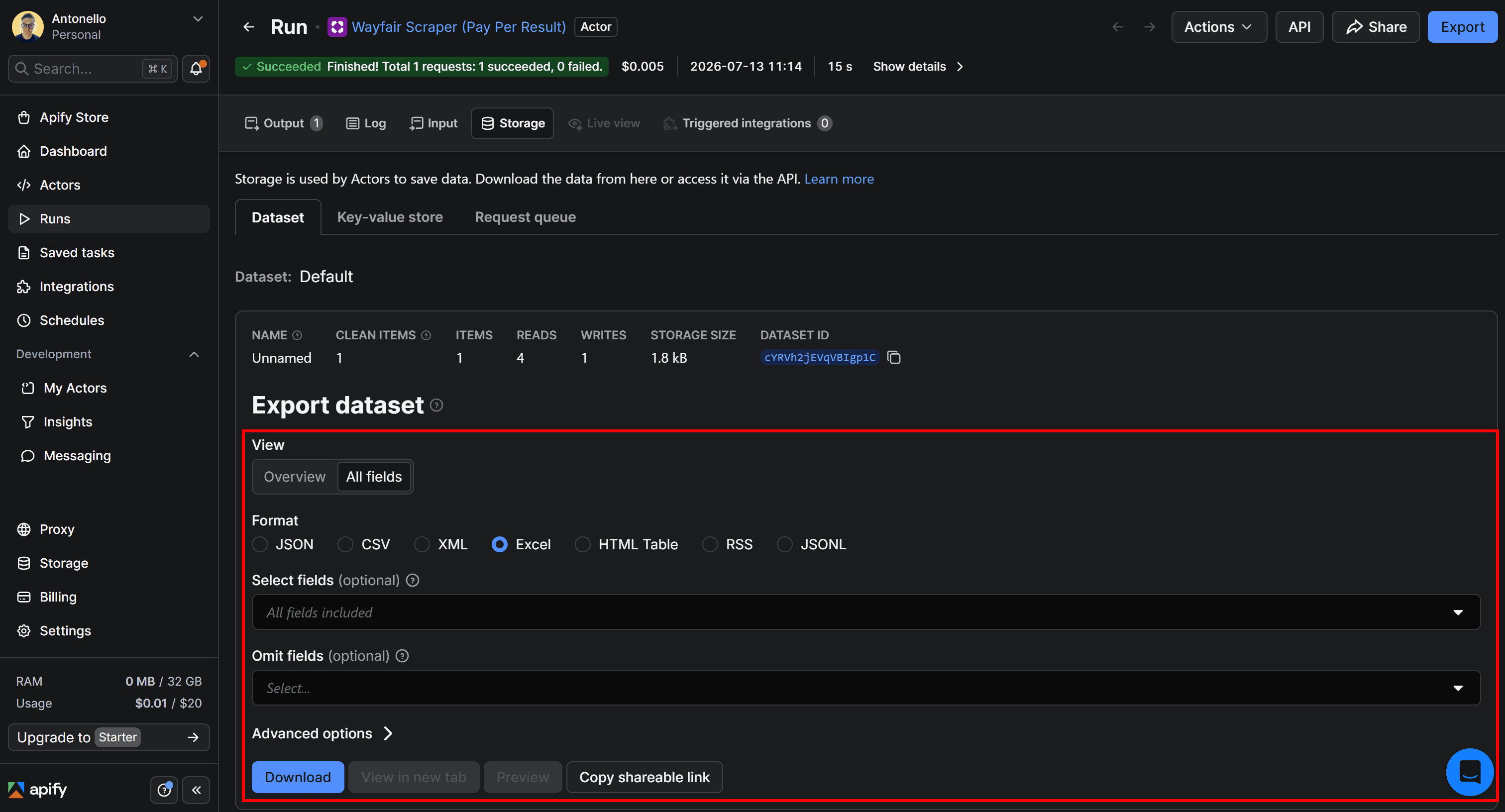Copy the dataset ID with the copy icon
Viewport: 1505px width, 812px height.
(893, 358)
